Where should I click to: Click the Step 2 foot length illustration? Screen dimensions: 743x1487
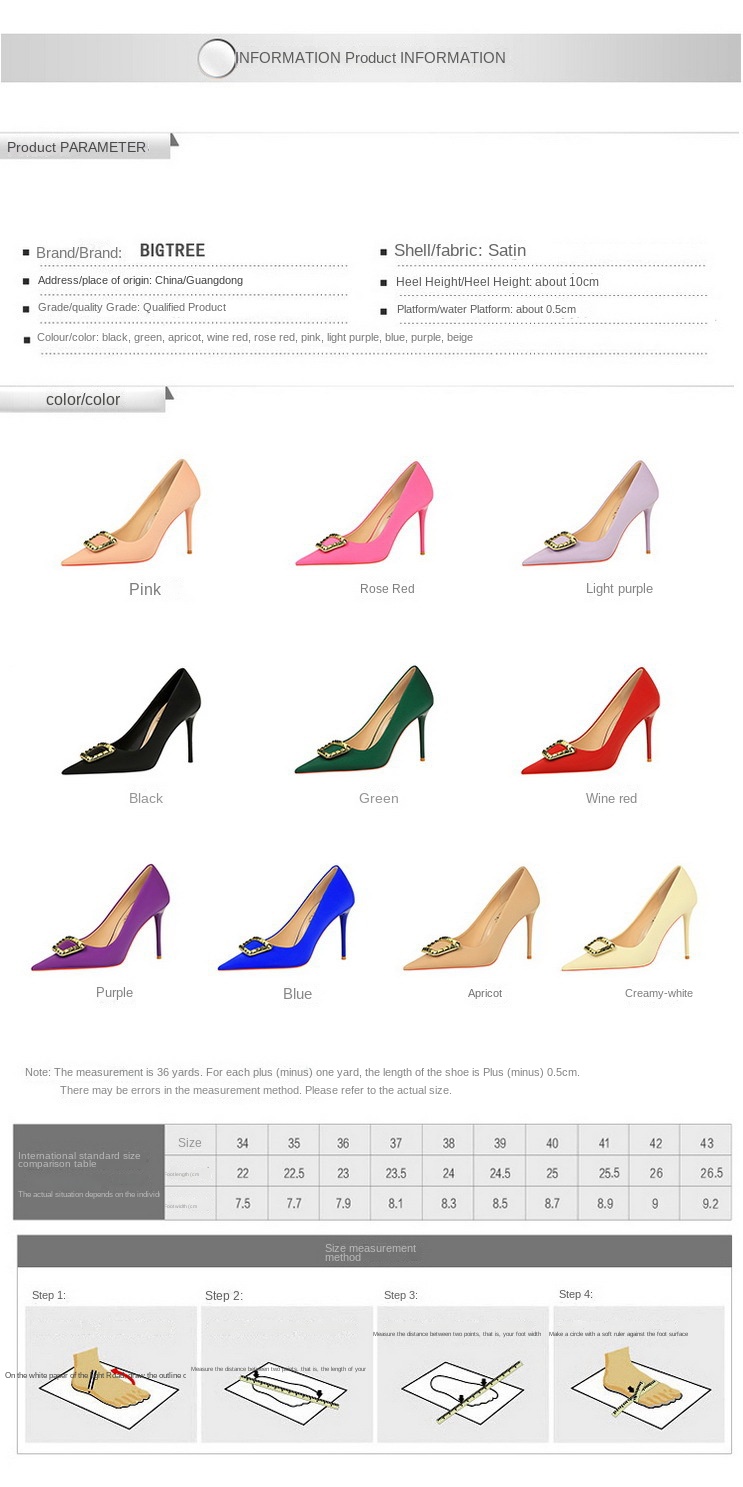(x=287, y=1373)
